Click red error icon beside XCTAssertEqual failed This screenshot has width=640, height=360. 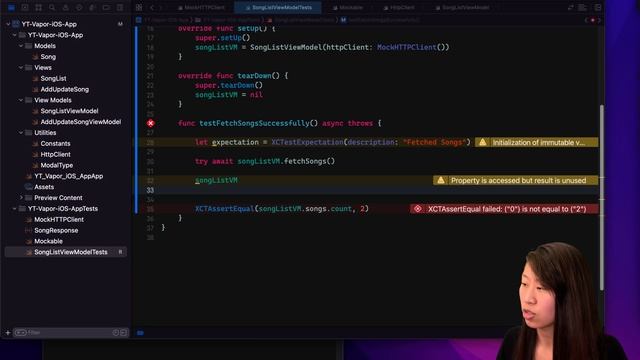418,209
